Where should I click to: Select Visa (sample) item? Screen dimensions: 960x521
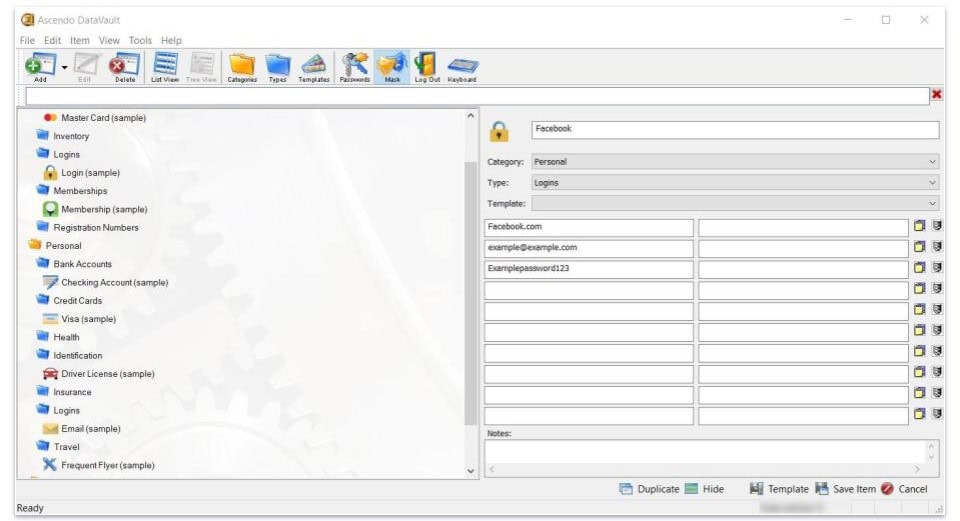point(80,319)
